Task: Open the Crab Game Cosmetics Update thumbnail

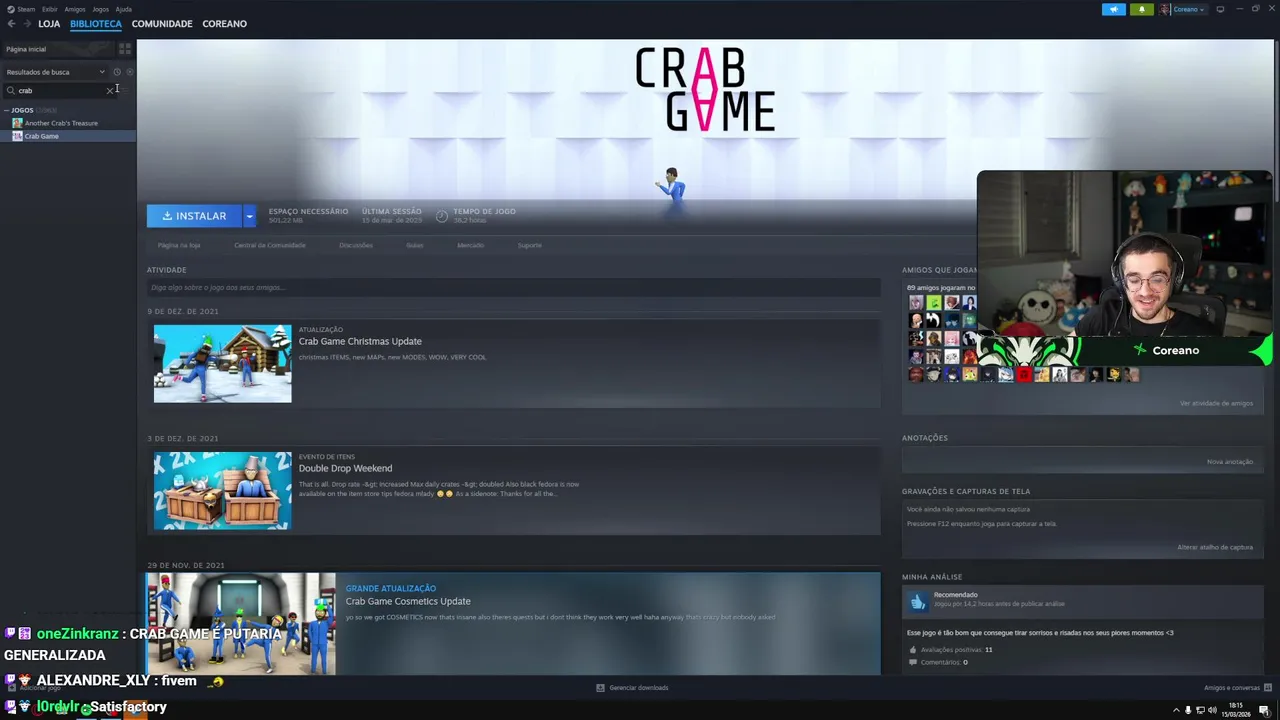Action: click(241, 623)
